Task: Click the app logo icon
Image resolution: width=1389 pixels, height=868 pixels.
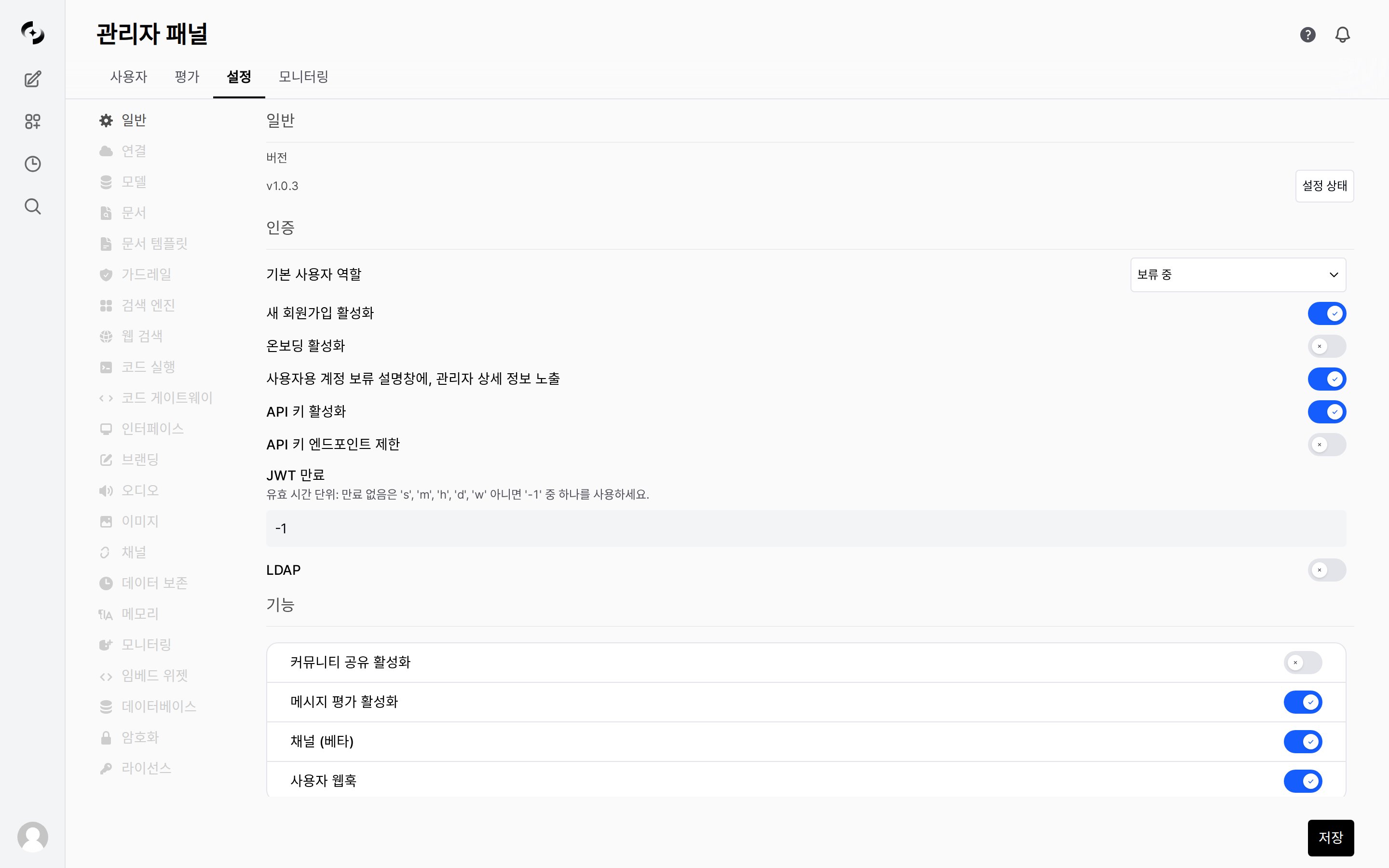Action: tap(33, 33)
